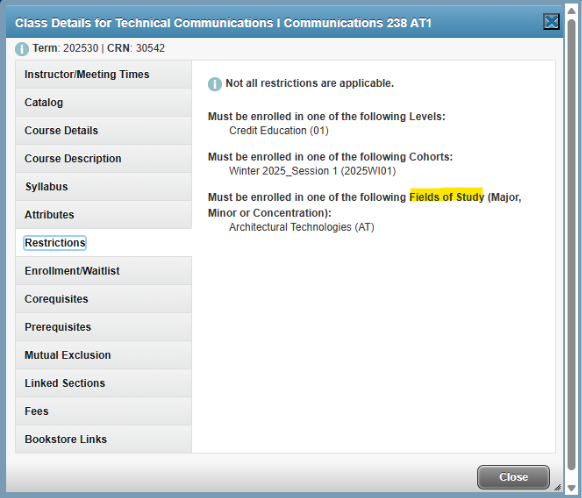This screenshot has width=582, height=498.
Task: Show the Course Description tab
Action: tap(104, 158)
